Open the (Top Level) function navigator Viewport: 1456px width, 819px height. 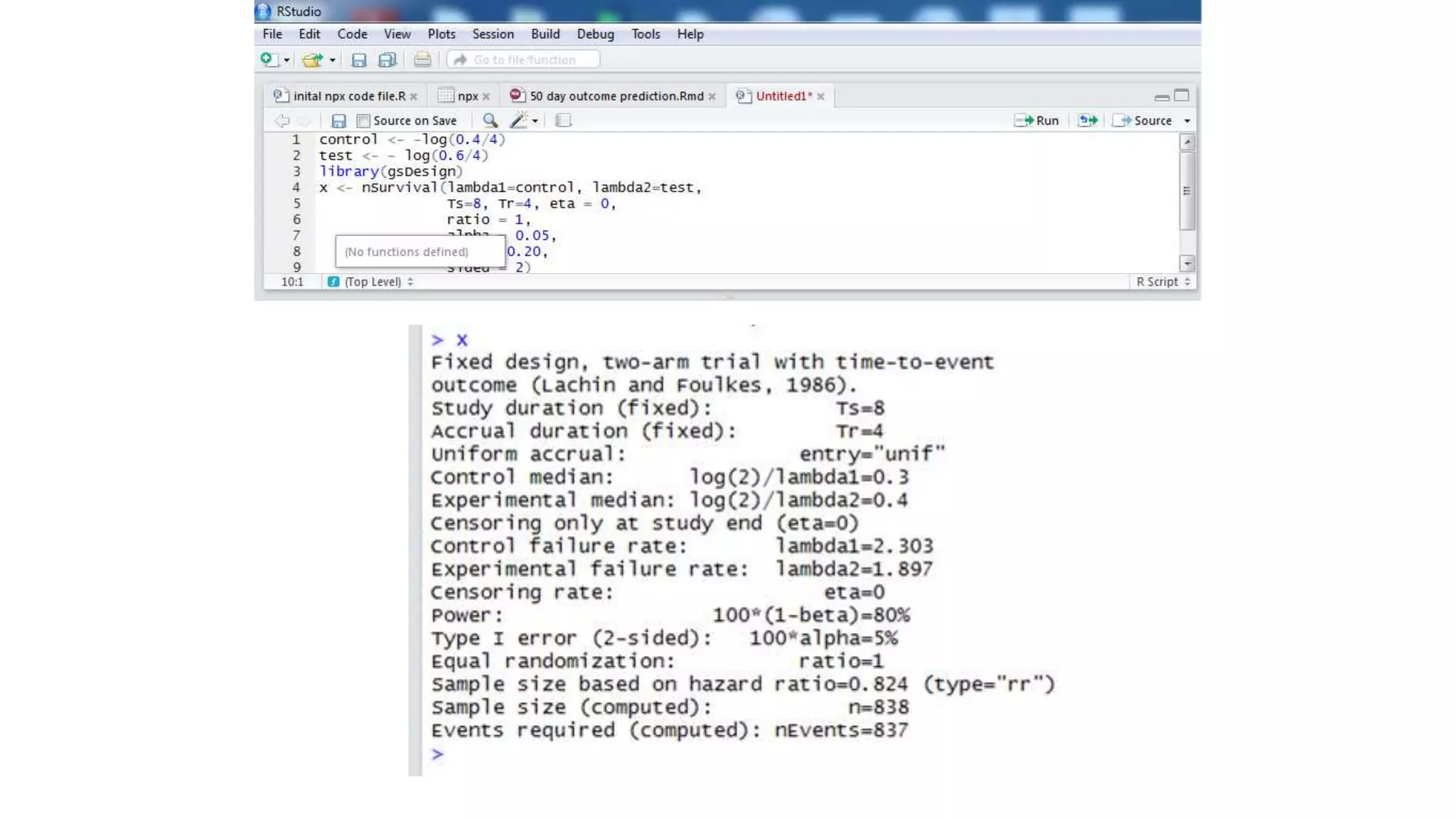(372, 282)
